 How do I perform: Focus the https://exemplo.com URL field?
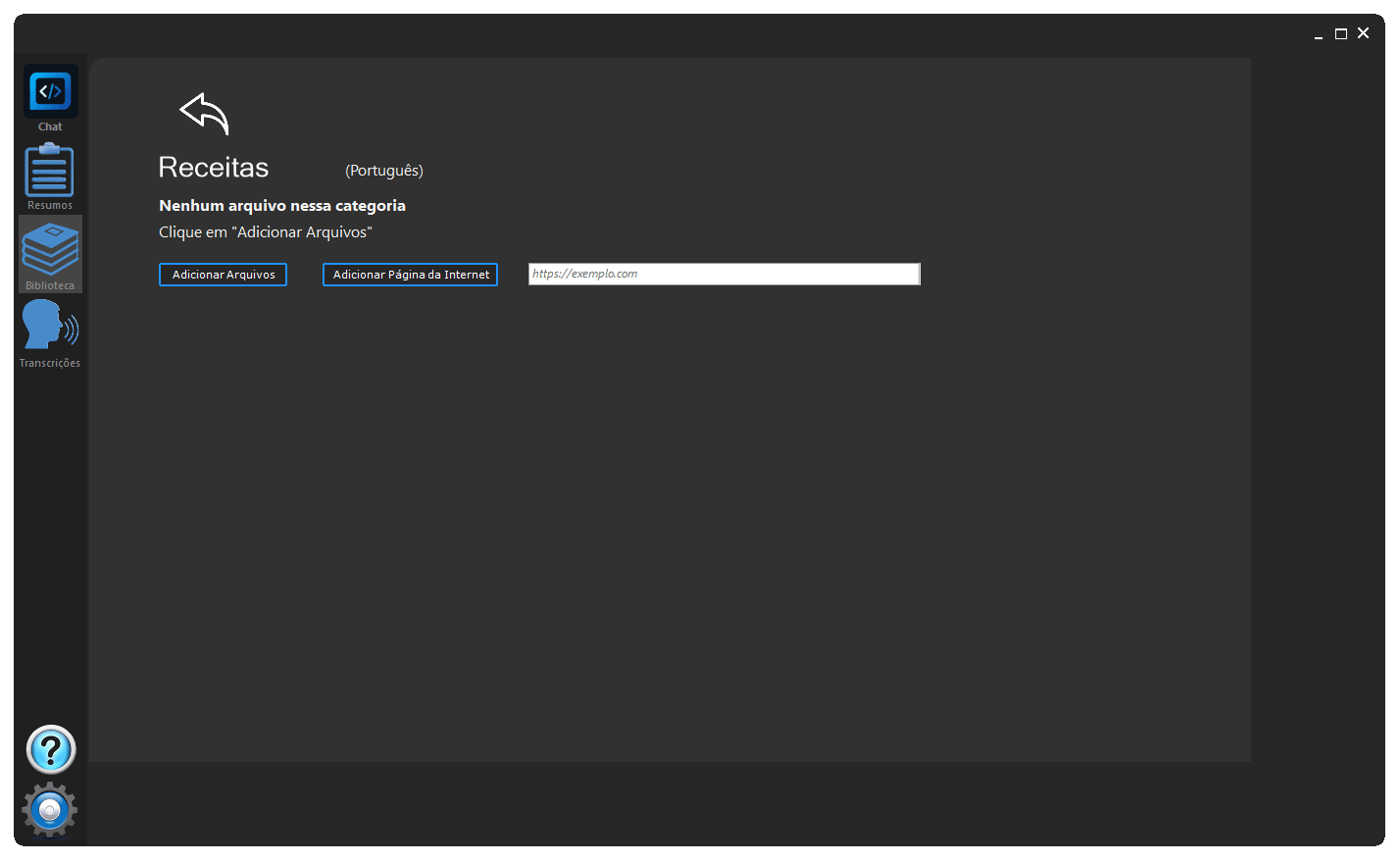(724, 275)
